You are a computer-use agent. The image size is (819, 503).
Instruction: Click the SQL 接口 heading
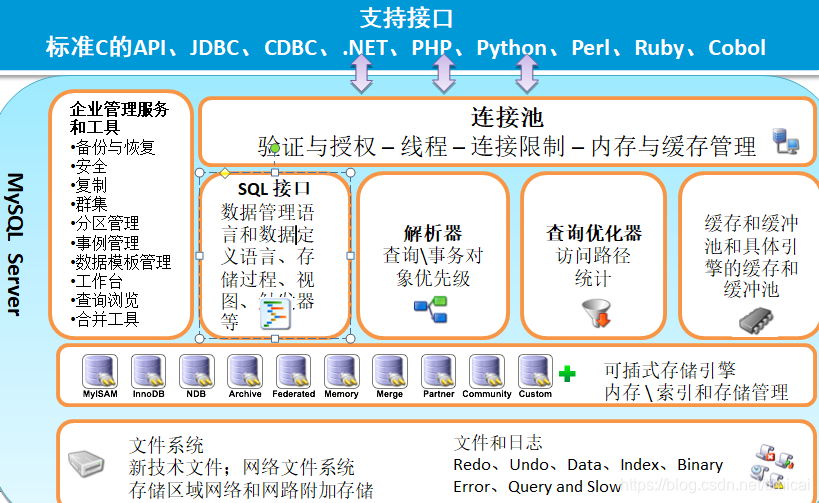tap(274, 189)
